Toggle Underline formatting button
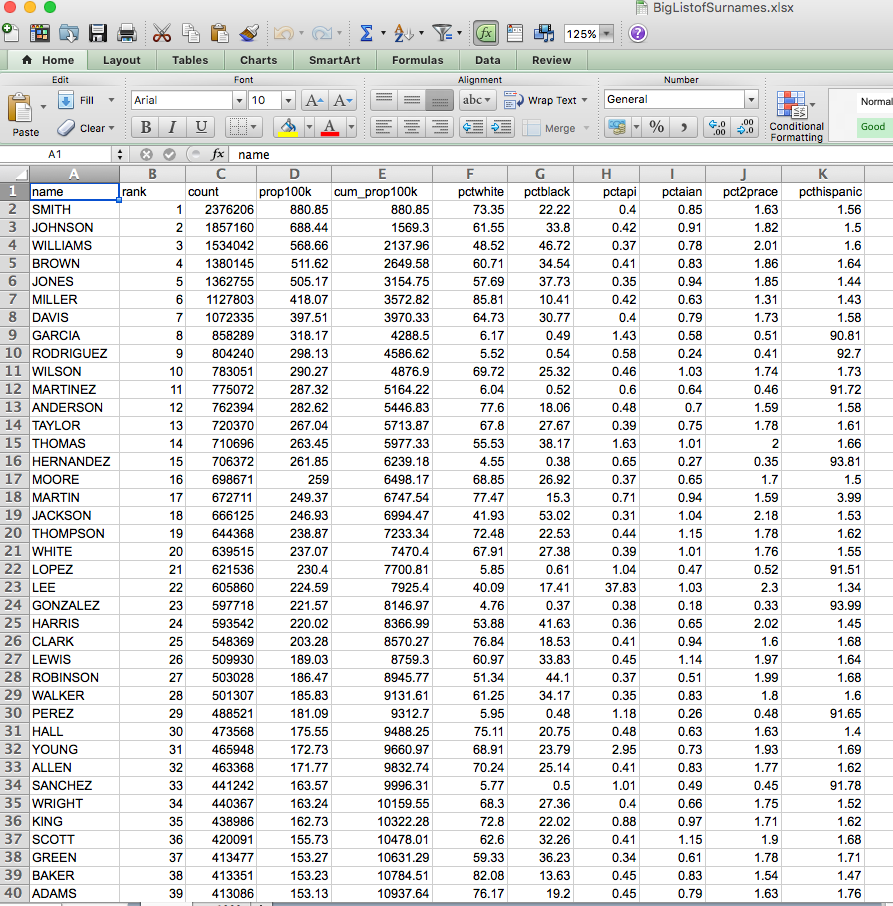 click(x=200, y=127)
